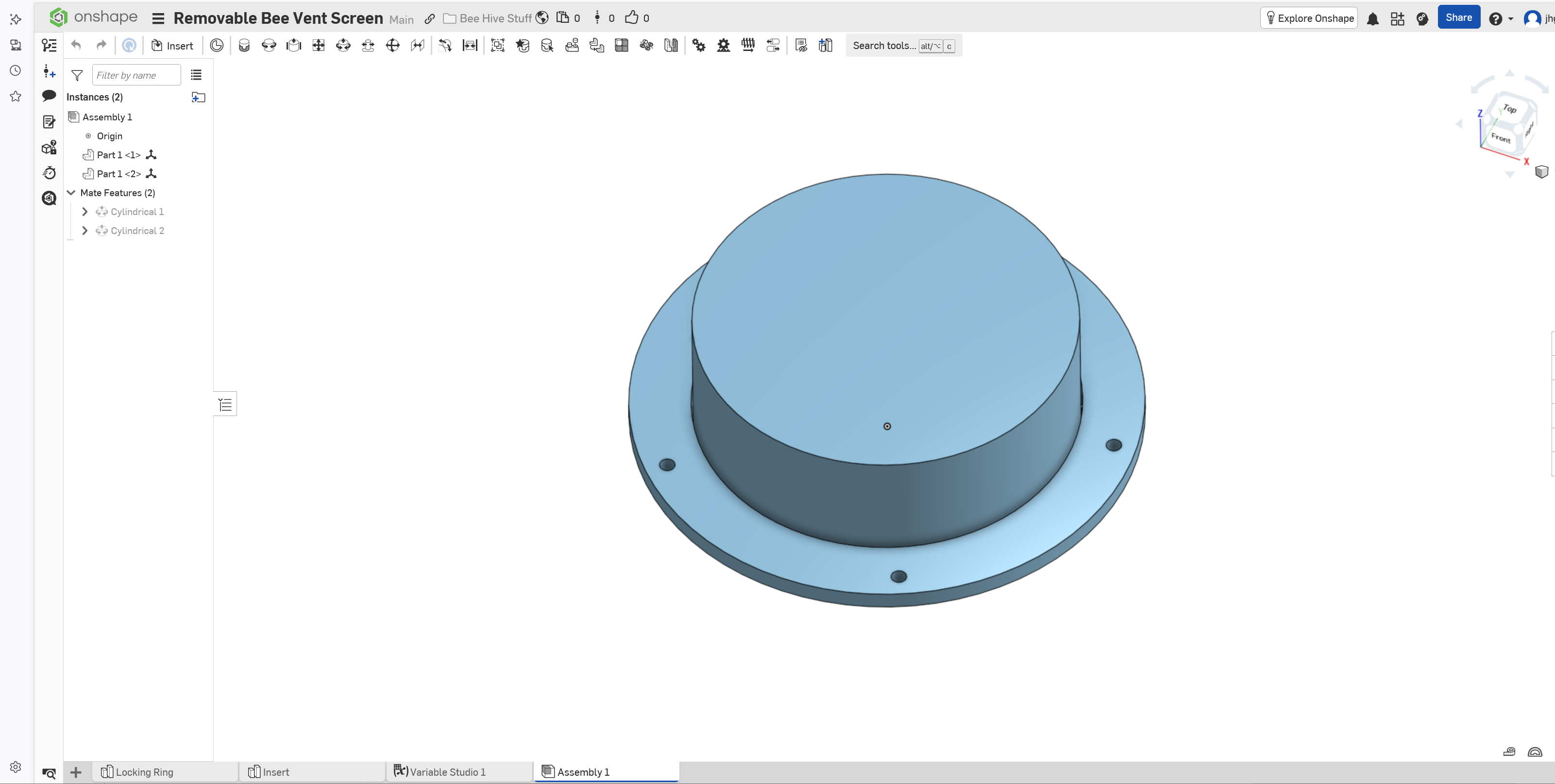Open the comments speech bubble panel
The image size is (1555, 784).
[49, 96]
